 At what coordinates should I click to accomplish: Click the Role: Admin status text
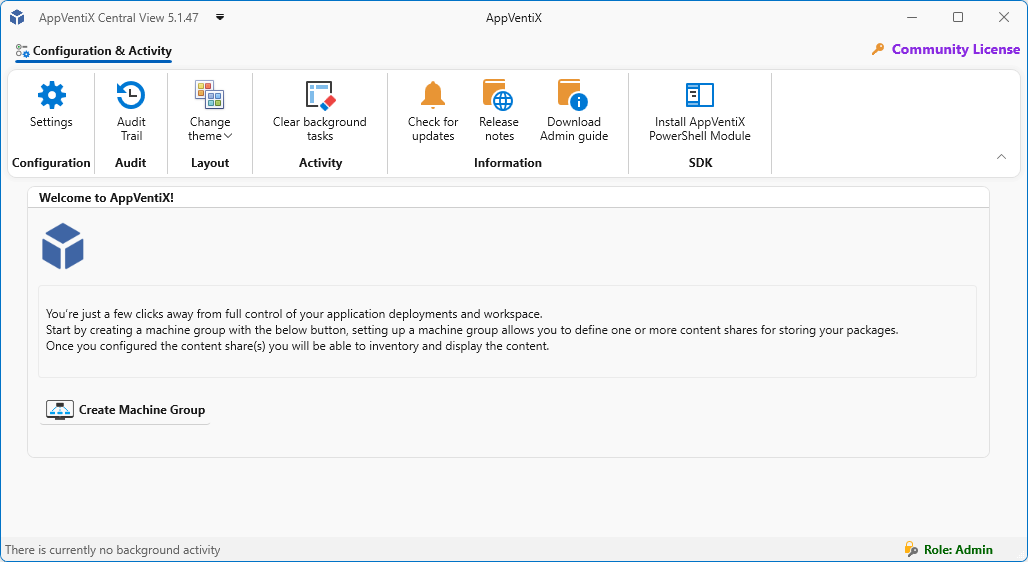coord(958,550)
